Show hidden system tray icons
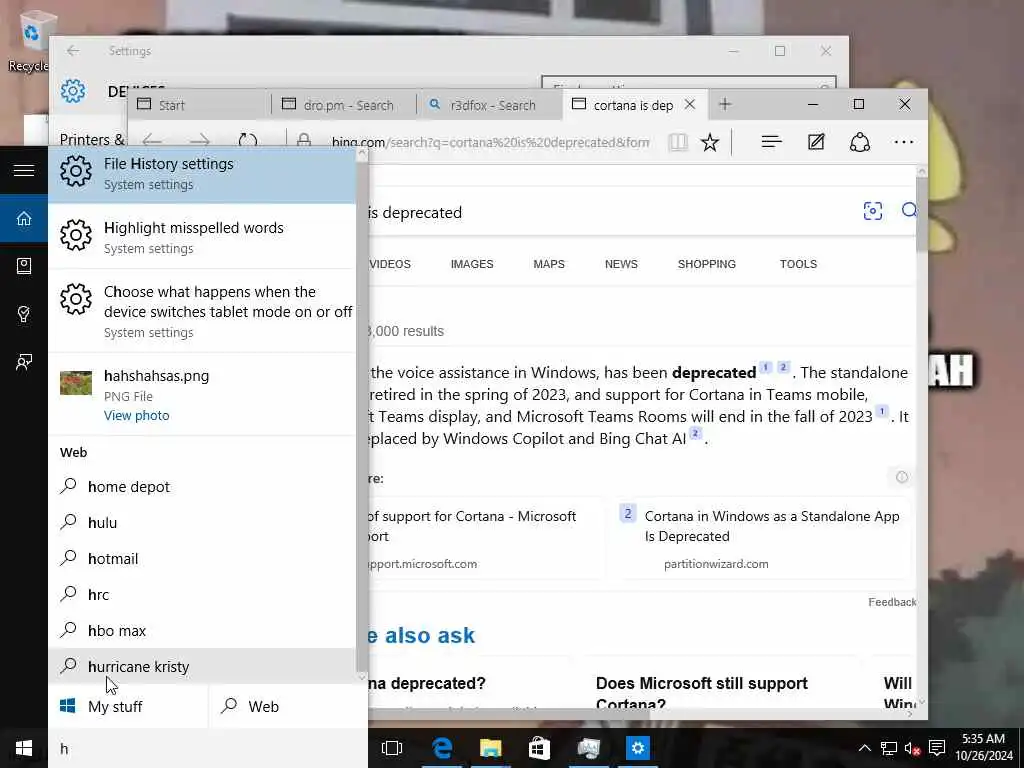1024x768 pixels. (864, 748)
